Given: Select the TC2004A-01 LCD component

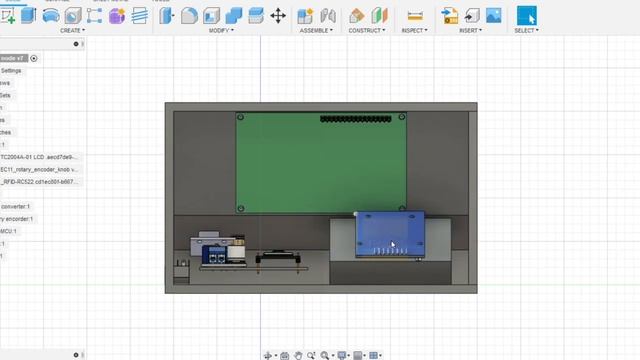Looking at the screenshot, I should pos(40,157).
